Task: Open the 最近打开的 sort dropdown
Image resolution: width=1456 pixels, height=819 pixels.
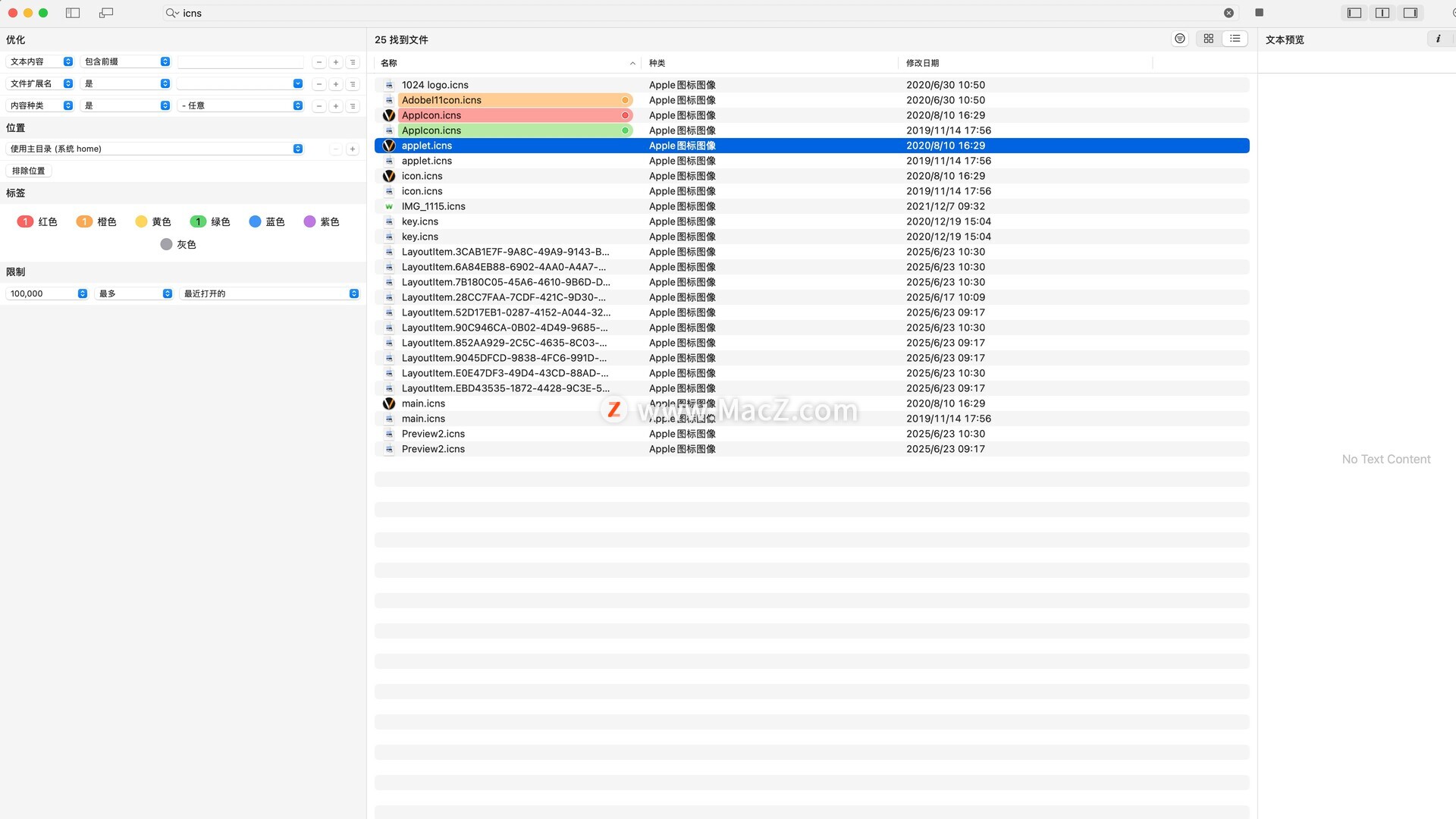Action: point(269,293)
